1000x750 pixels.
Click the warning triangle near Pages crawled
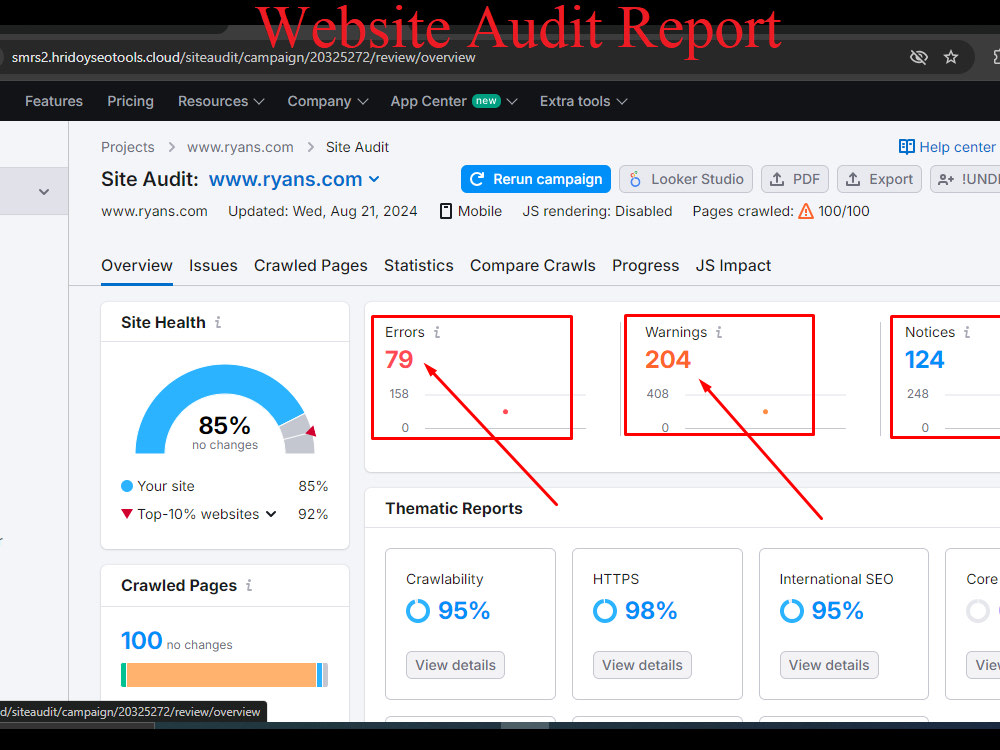click(806, 211)
